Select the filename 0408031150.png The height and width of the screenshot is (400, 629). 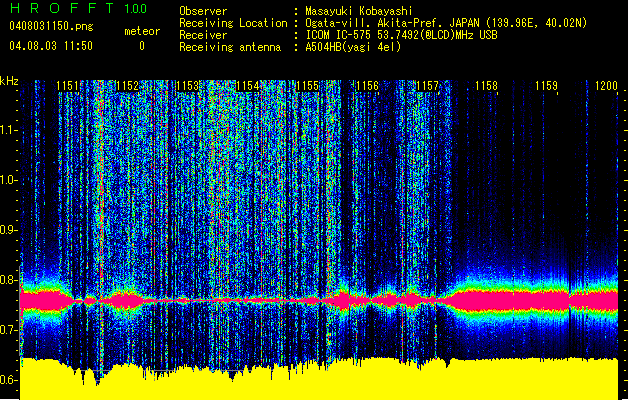[51, 27]
